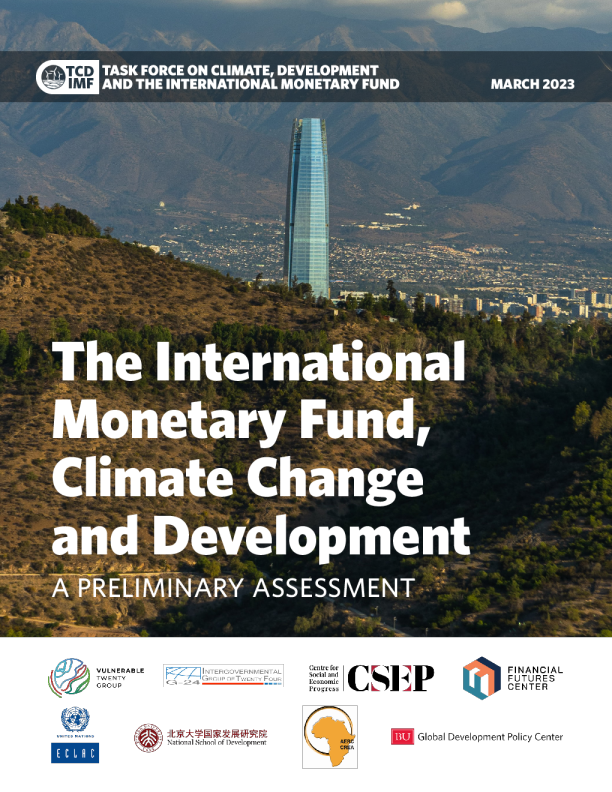Click the blue ECLAC label box
Screen dimensions: 612x792
click(x=75, y=754)
